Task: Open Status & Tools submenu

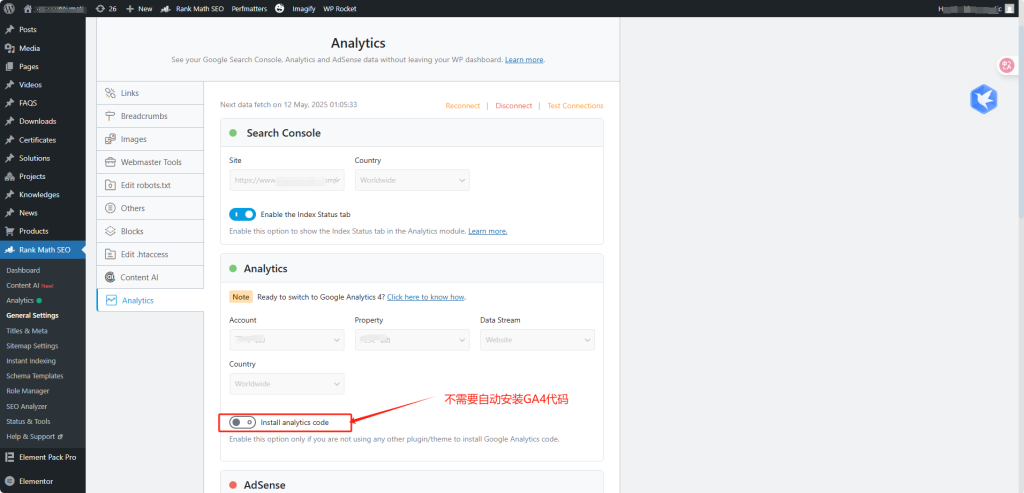Action: pyautogui.click(x=28, y=421)
